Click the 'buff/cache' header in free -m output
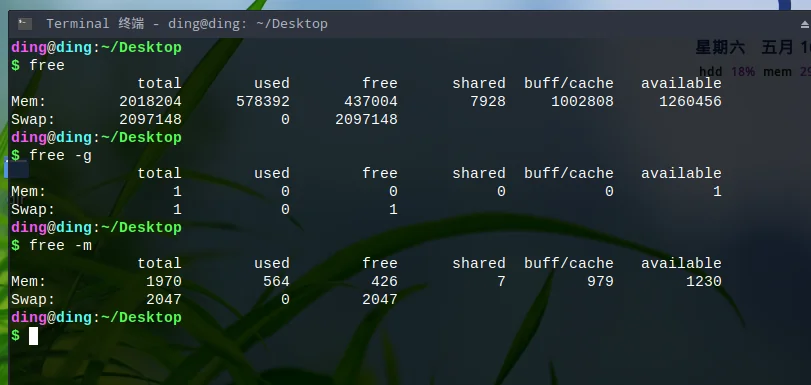811x385 pixels. [569, 263]
